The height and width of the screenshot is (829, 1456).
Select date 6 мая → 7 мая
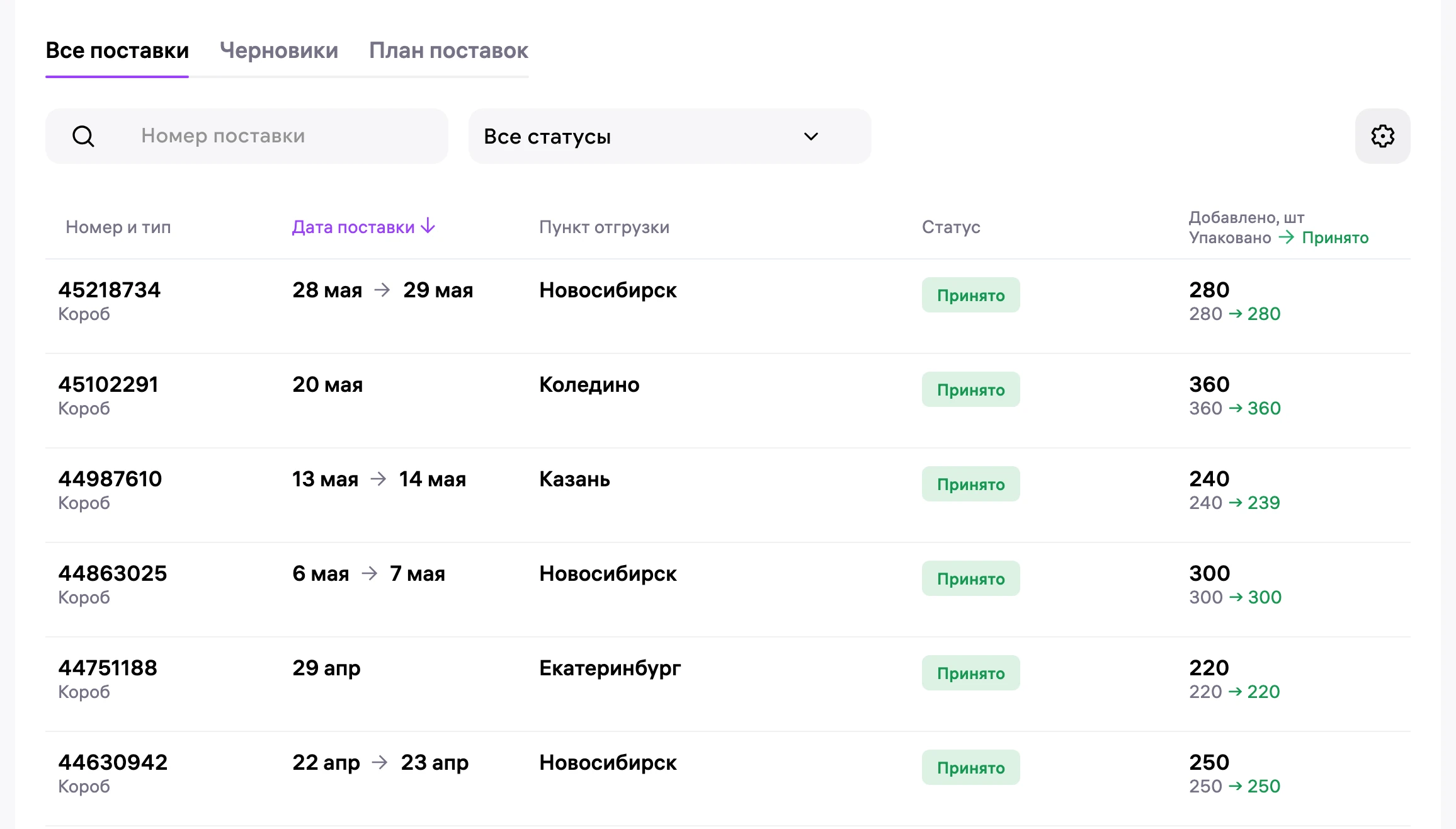click(x=368, y=573)
